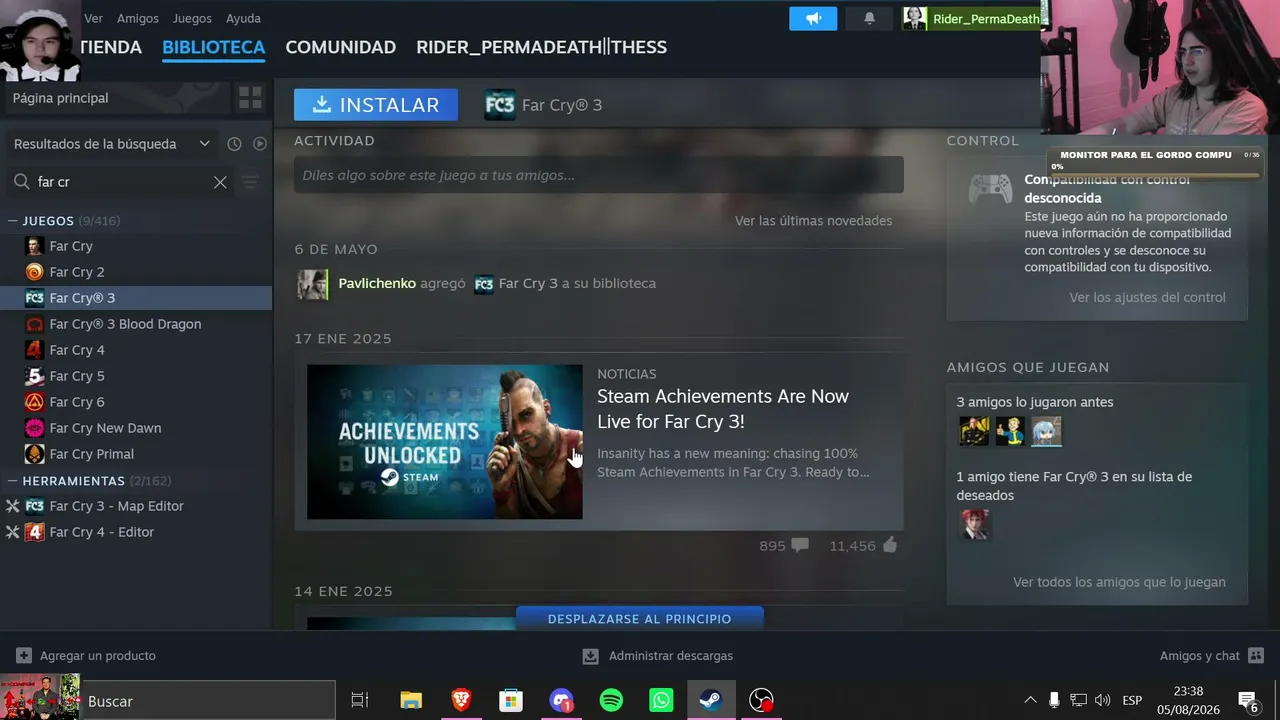1280x720 pixels.
Task: Click the INSTALAR button
Action: click(x=376, y=105)
